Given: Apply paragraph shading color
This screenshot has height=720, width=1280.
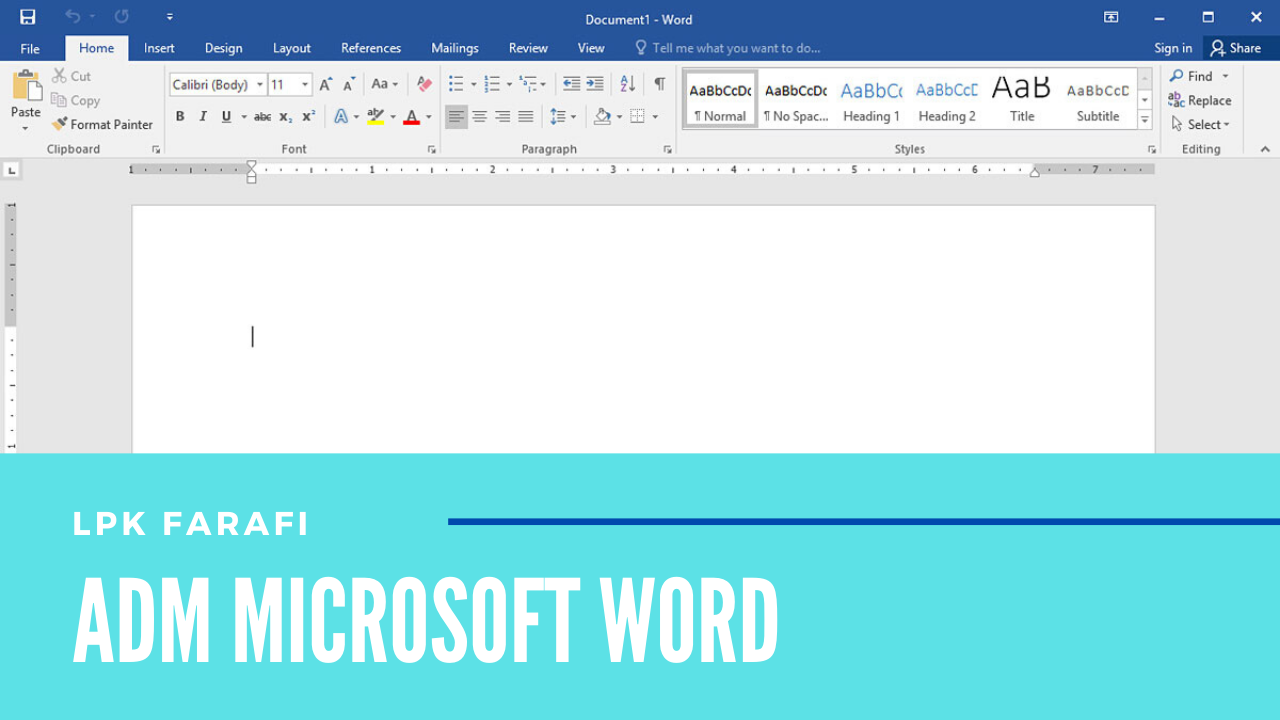Looking at the screenshot, I should point(602,117).
